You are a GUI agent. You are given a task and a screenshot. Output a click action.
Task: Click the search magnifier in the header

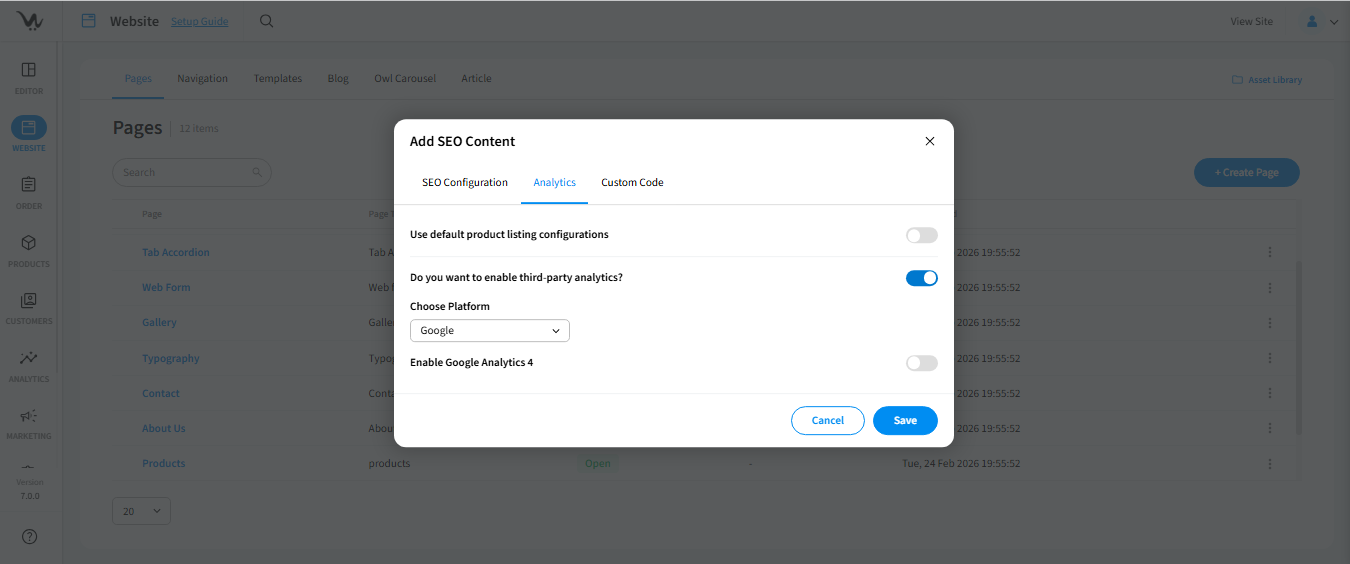266,21
